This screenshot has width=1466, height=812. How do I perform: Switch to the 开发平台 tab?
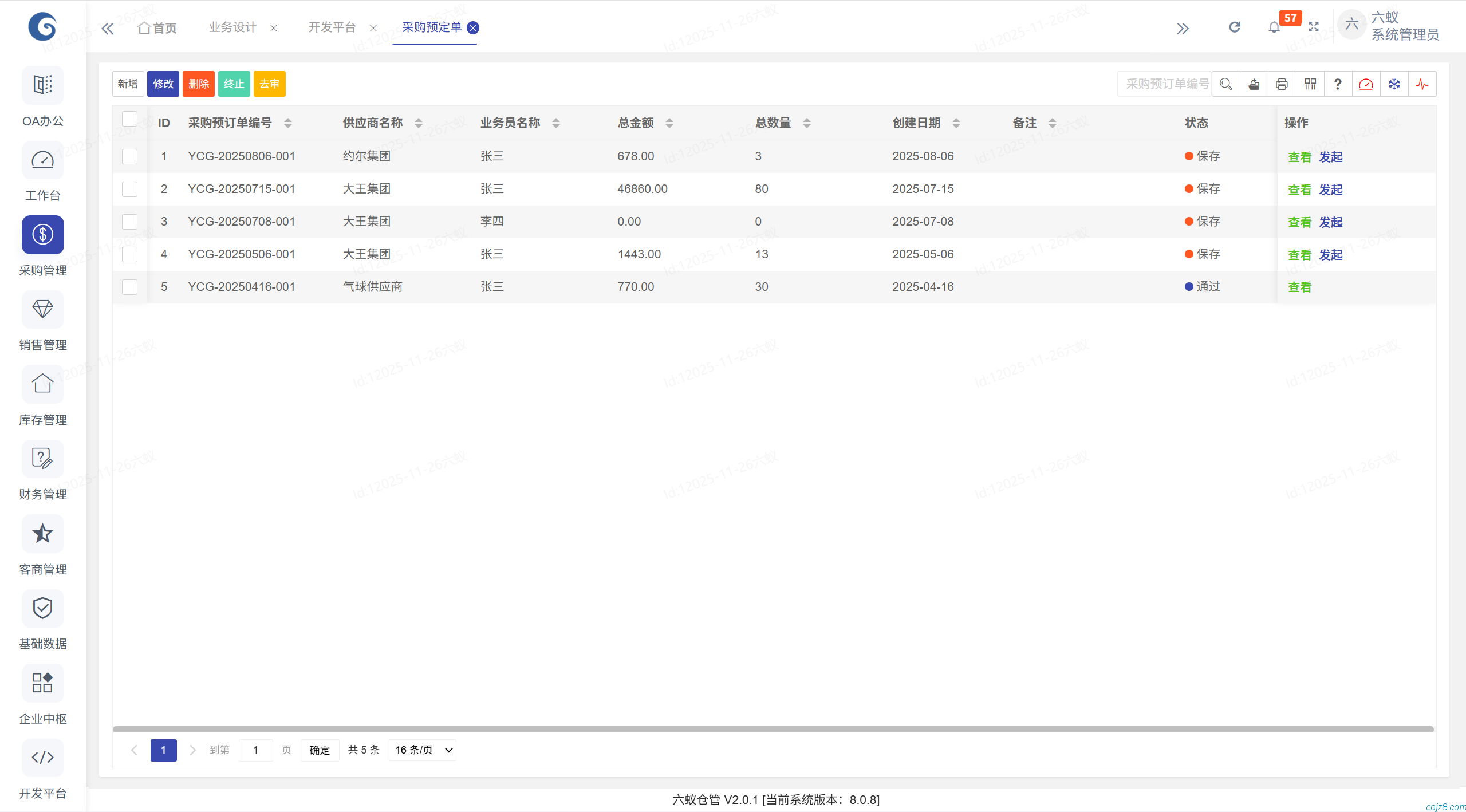[332, 27]
